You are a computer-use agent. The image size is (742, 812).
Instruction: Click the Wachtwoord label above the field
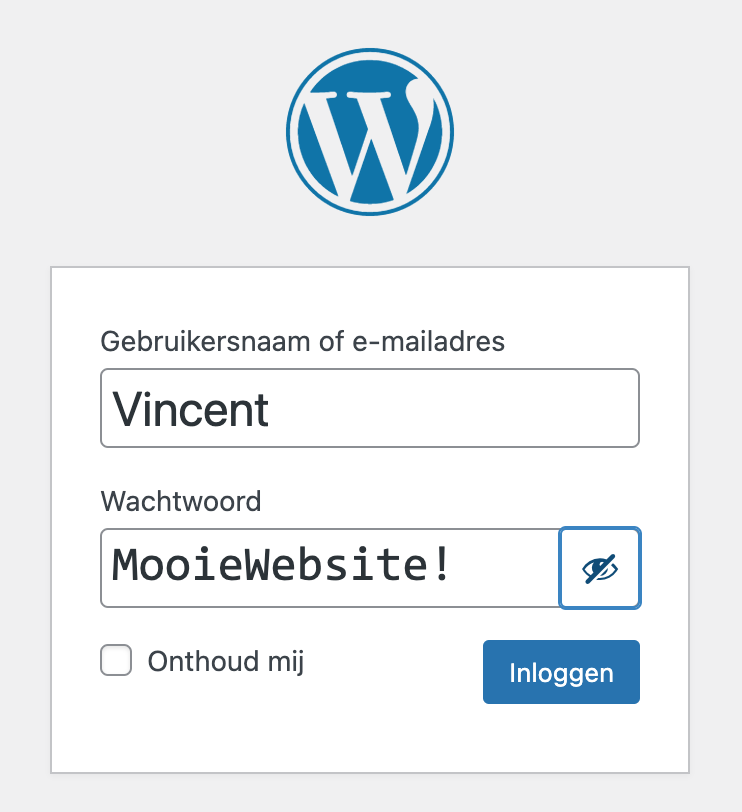point(181,500)
